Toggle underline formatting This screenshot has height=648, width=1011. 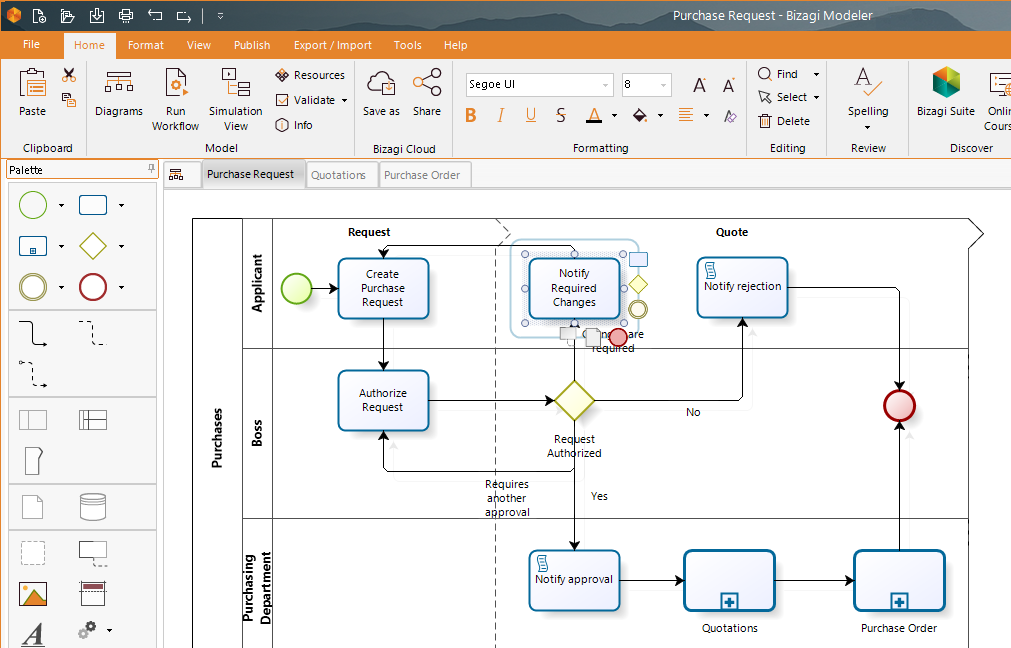point(531,115)
